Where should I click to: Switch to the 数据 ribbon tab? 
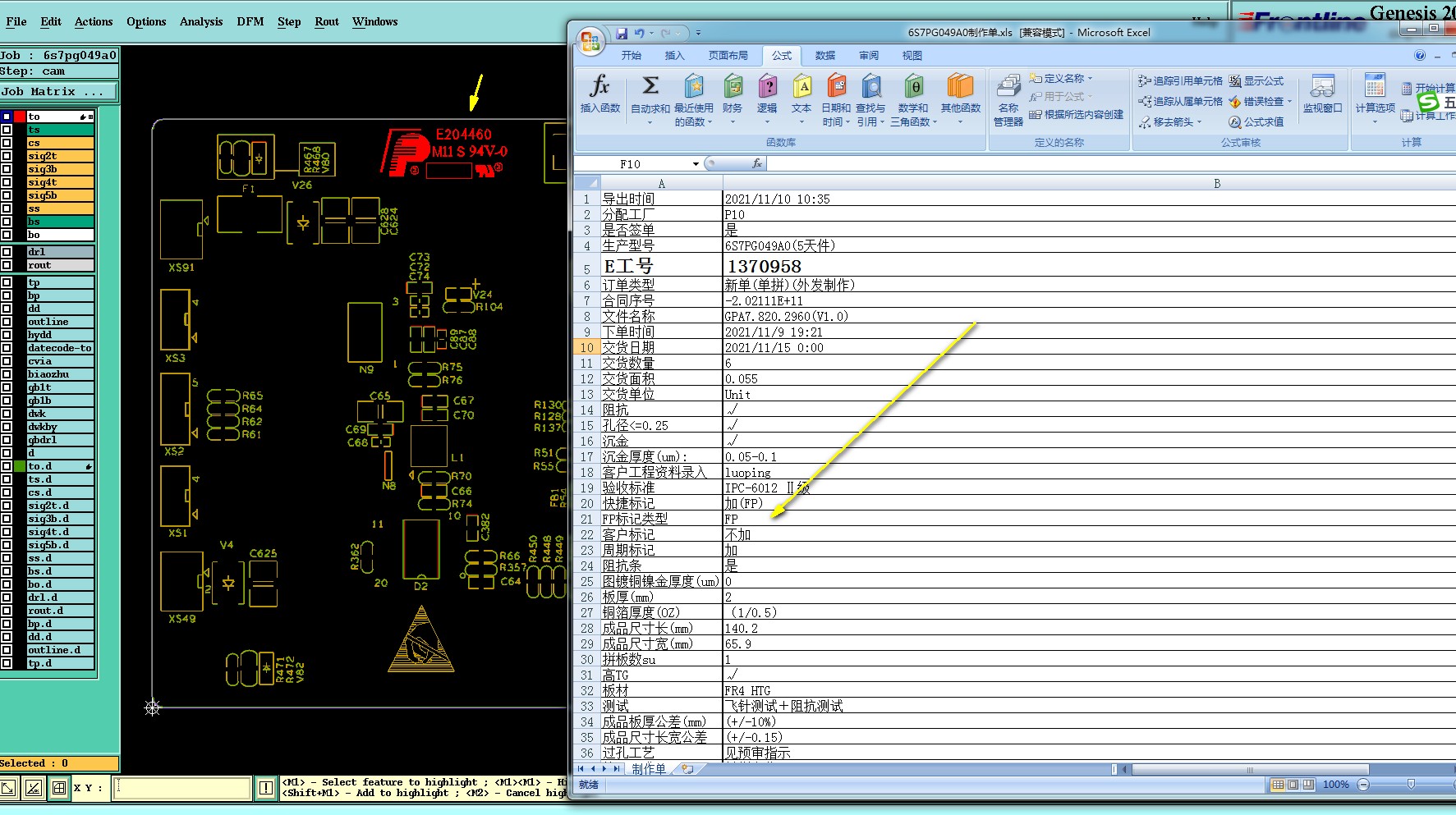(x=824, y=55)
